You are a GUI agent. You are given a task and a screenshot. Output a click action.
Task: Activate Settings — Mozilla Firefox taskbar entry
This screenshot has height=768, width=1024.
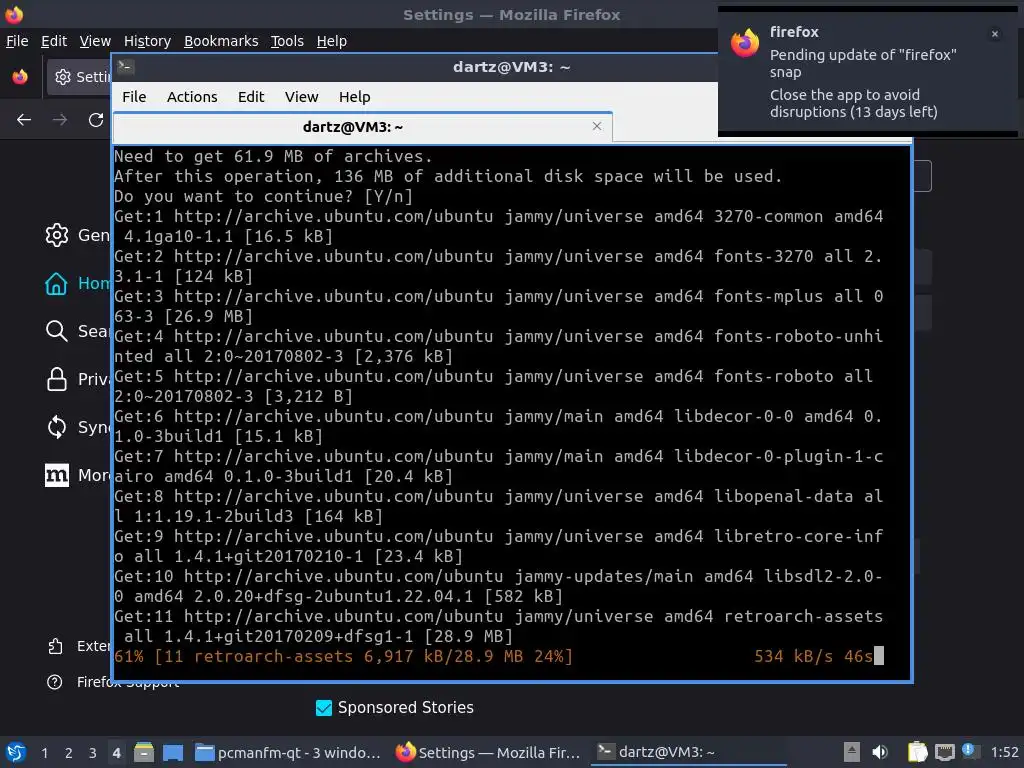[488, 753]
